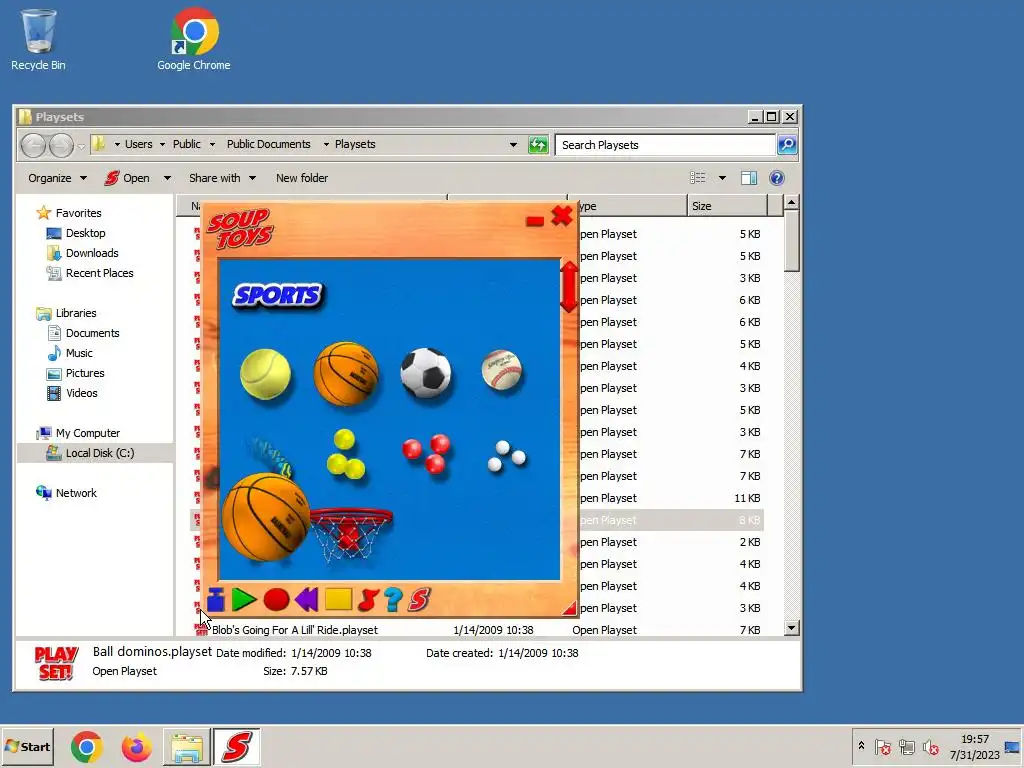This screenshot has height=768, width=1024.
Task: Click the purple rewind arrows in Soup Toys
Action: 306,600
